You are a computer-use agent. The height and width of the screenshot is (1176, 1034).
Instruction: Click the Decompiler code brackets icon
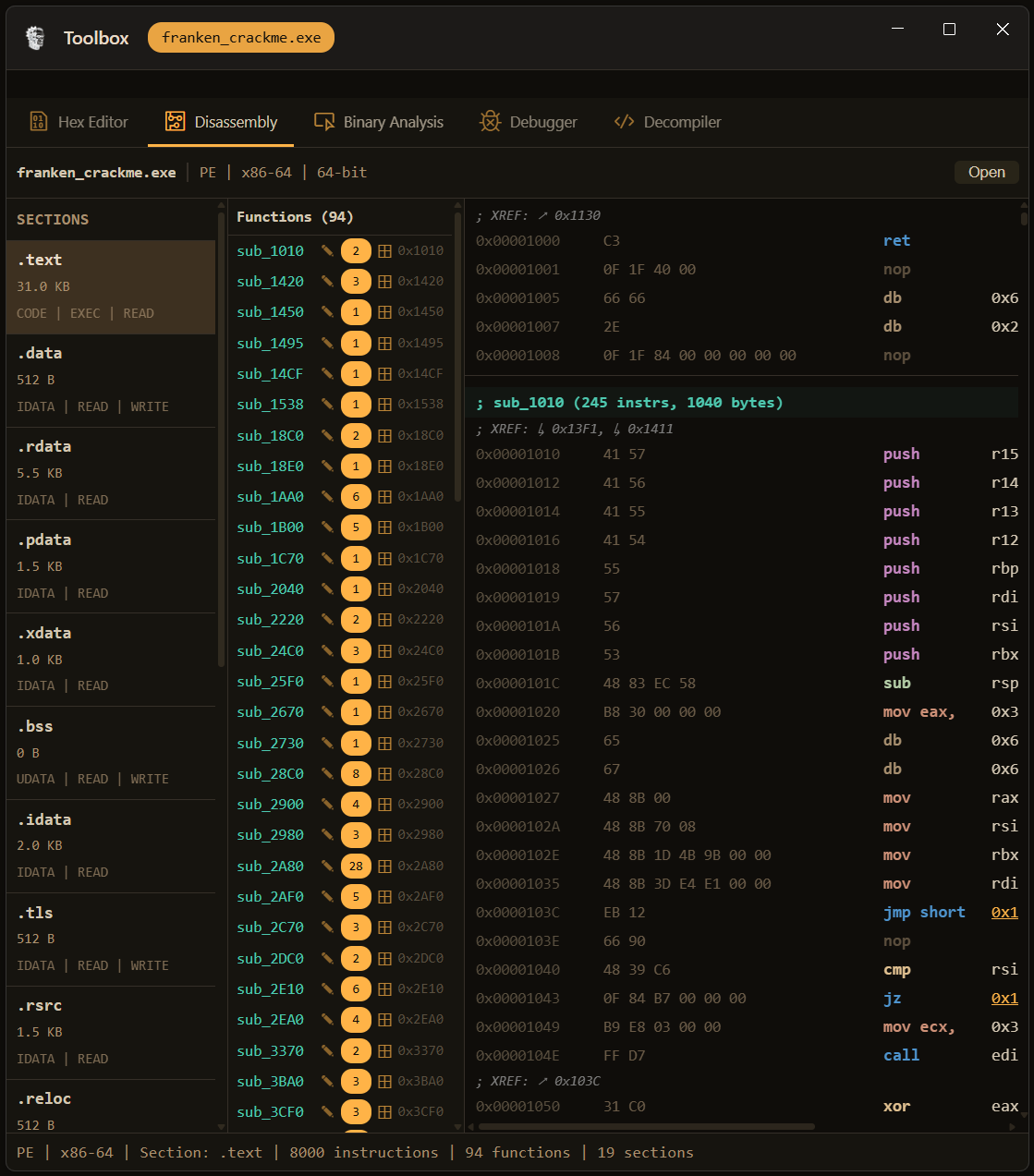[x=625, y=122]
